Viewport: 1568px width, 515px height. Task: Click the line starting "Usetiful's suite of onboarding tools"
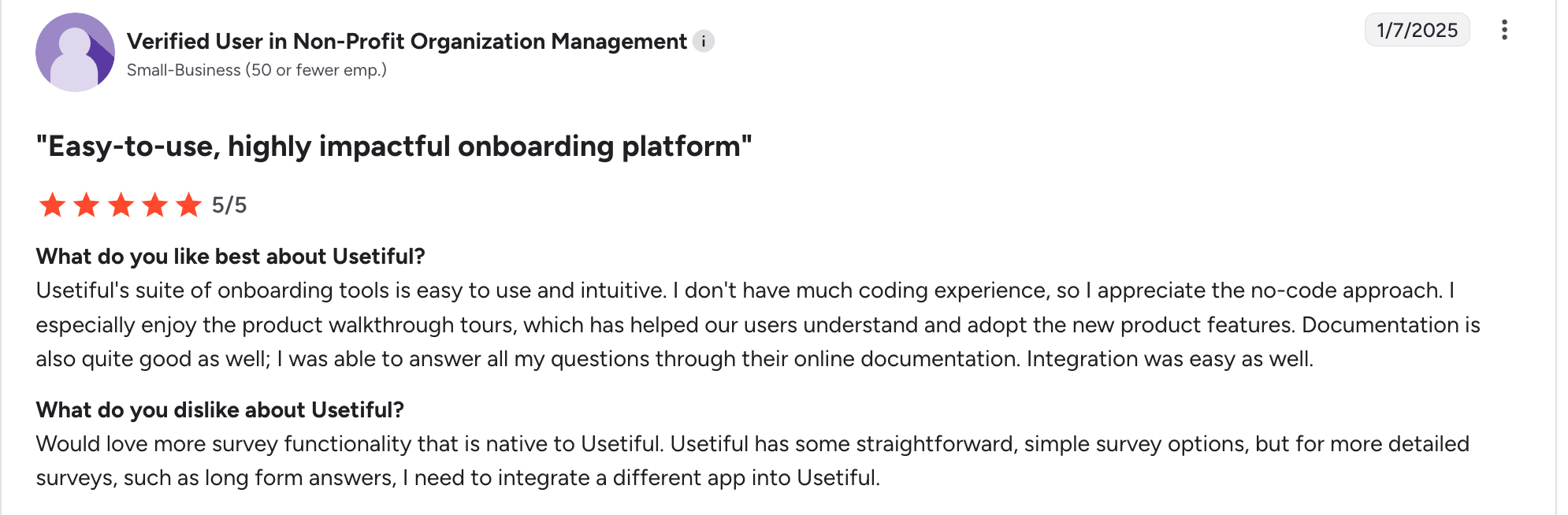(x=745, y=291)
